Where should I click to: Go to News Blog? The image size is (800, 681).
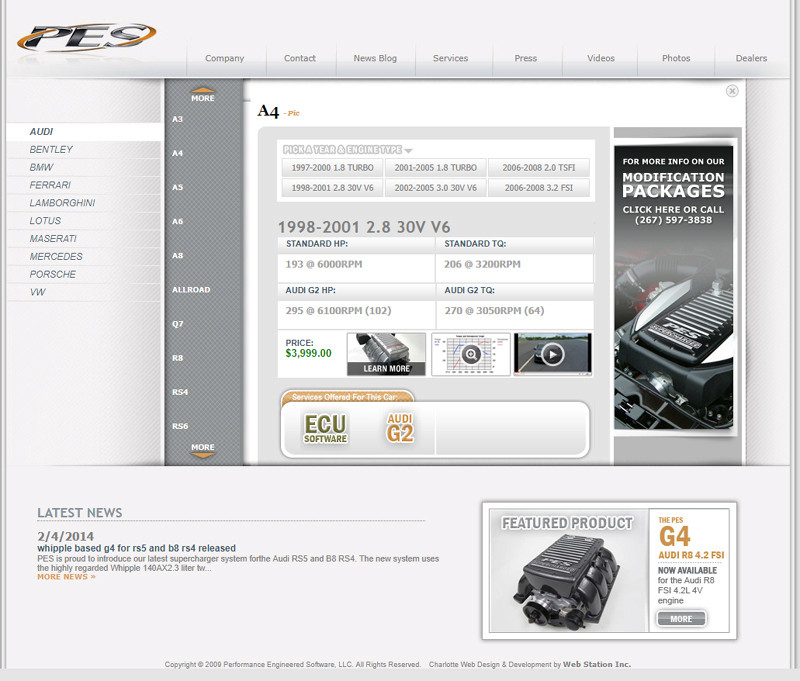[x=375, y=58]
